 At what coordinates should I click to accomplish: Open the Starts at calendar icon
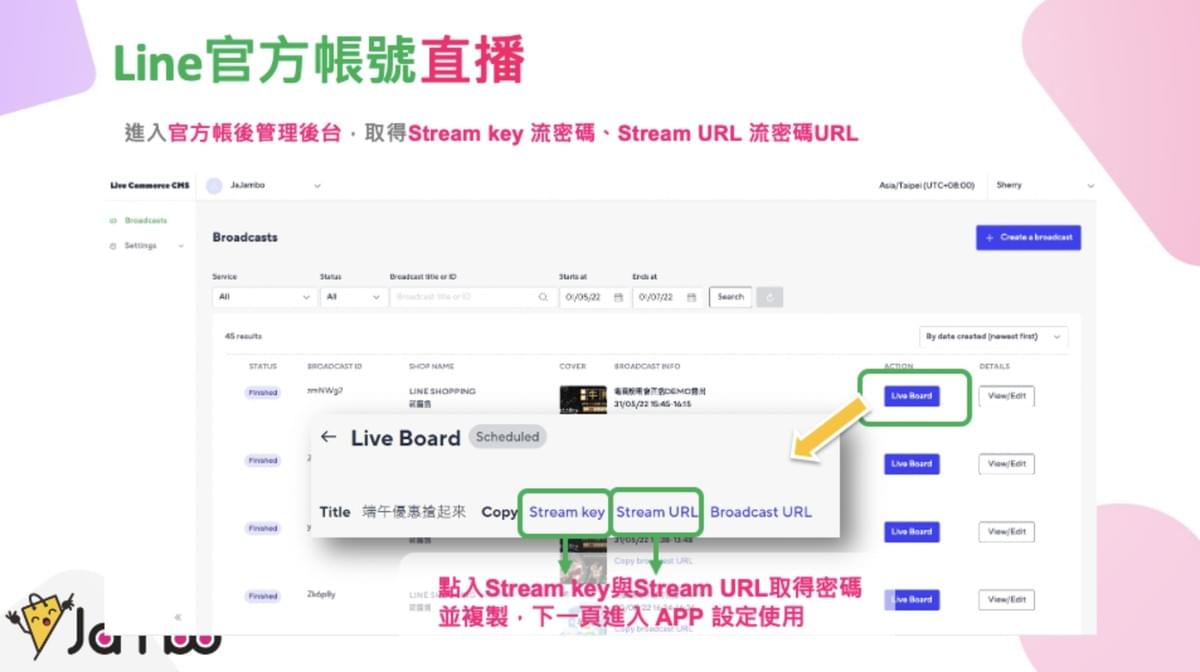[x=617, y=297]
